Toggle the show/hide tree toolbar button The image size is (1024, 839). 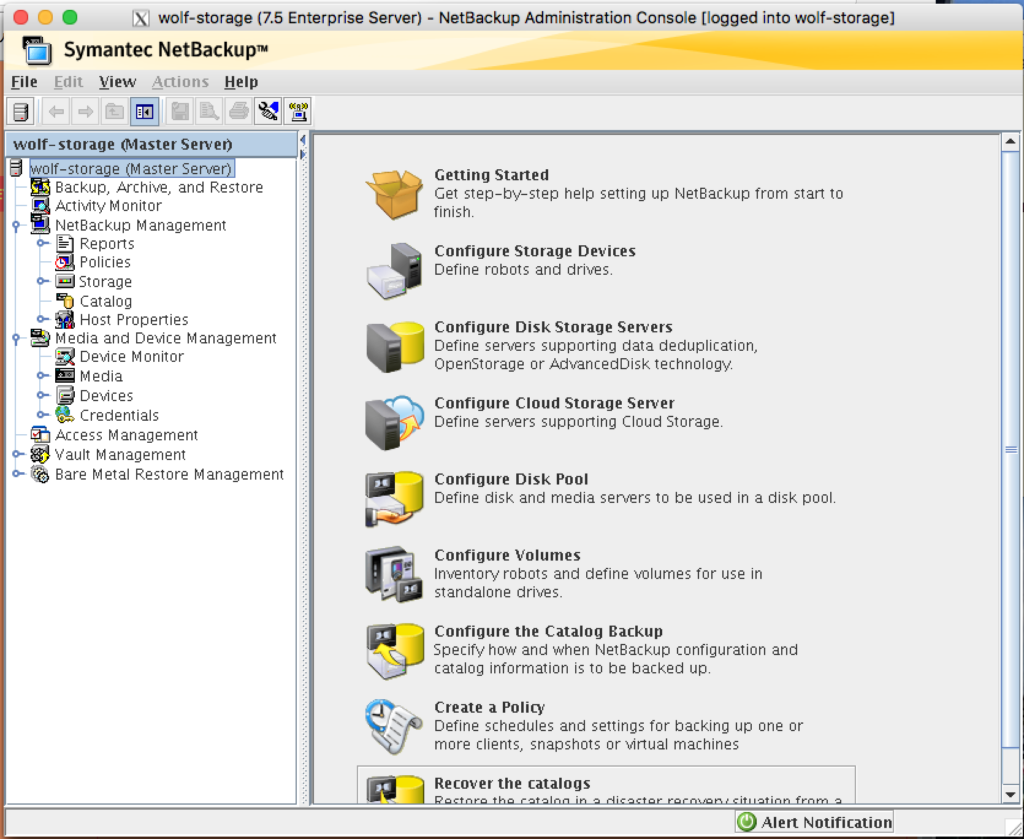point(144,111)
